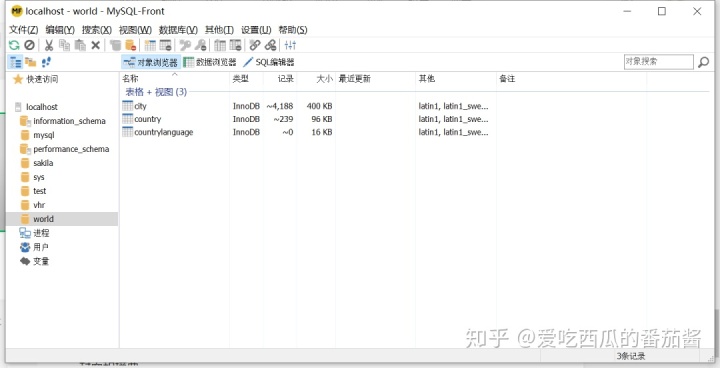Sort by the 名称 name column header
The height and width of the screenshot is (368, 720).
tap(174, 79)
